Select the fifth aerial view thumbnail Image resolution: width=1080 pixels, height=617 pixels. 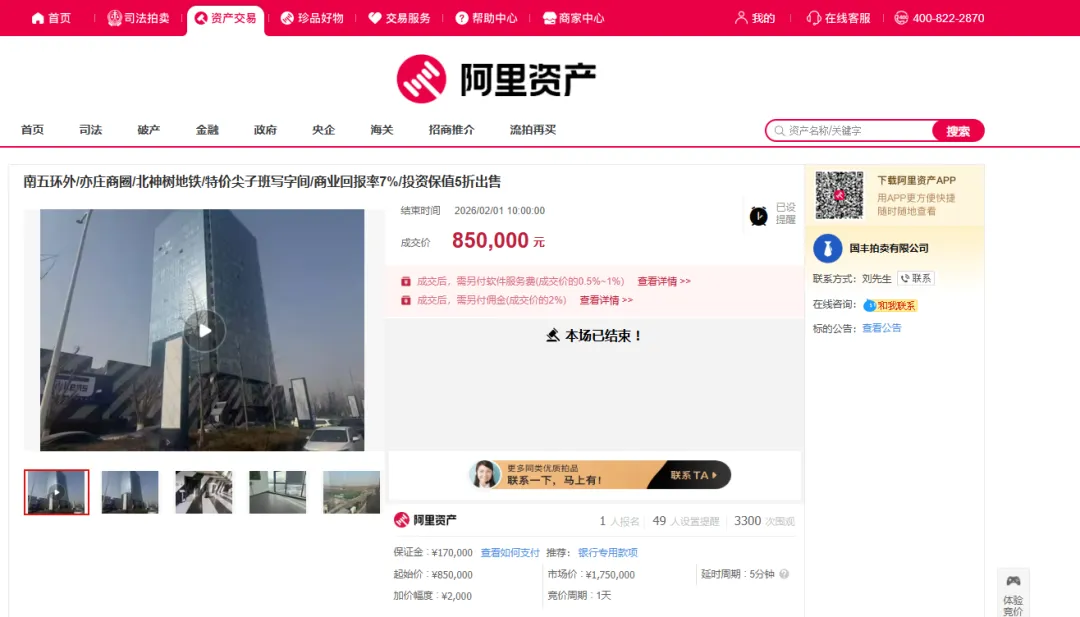click(351, 492)
